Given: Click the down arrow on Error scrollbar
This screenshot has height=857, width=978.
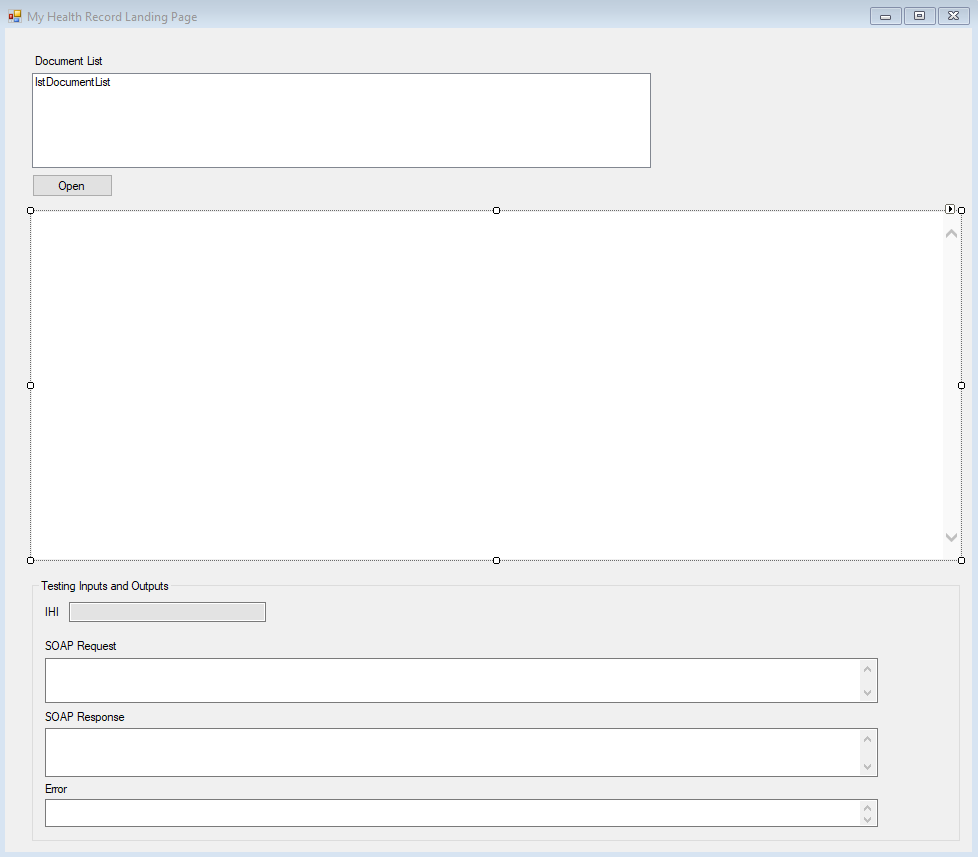Looking at the screenshot, I should click(x=868, y=821).
